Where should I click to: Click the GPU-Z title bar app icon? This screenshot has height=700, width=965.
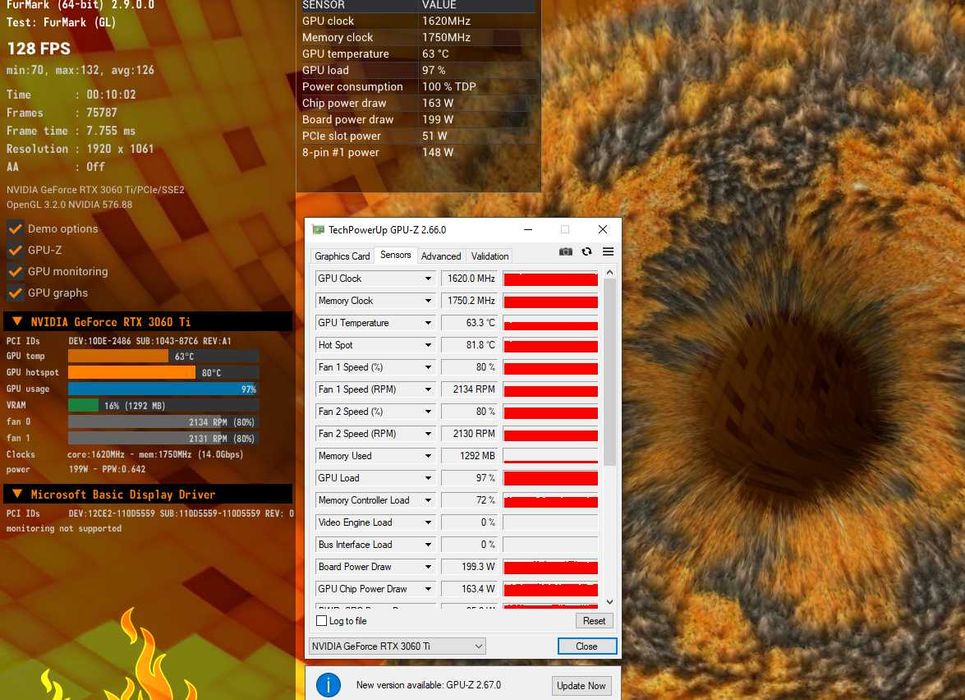click(x=318, y=230)
